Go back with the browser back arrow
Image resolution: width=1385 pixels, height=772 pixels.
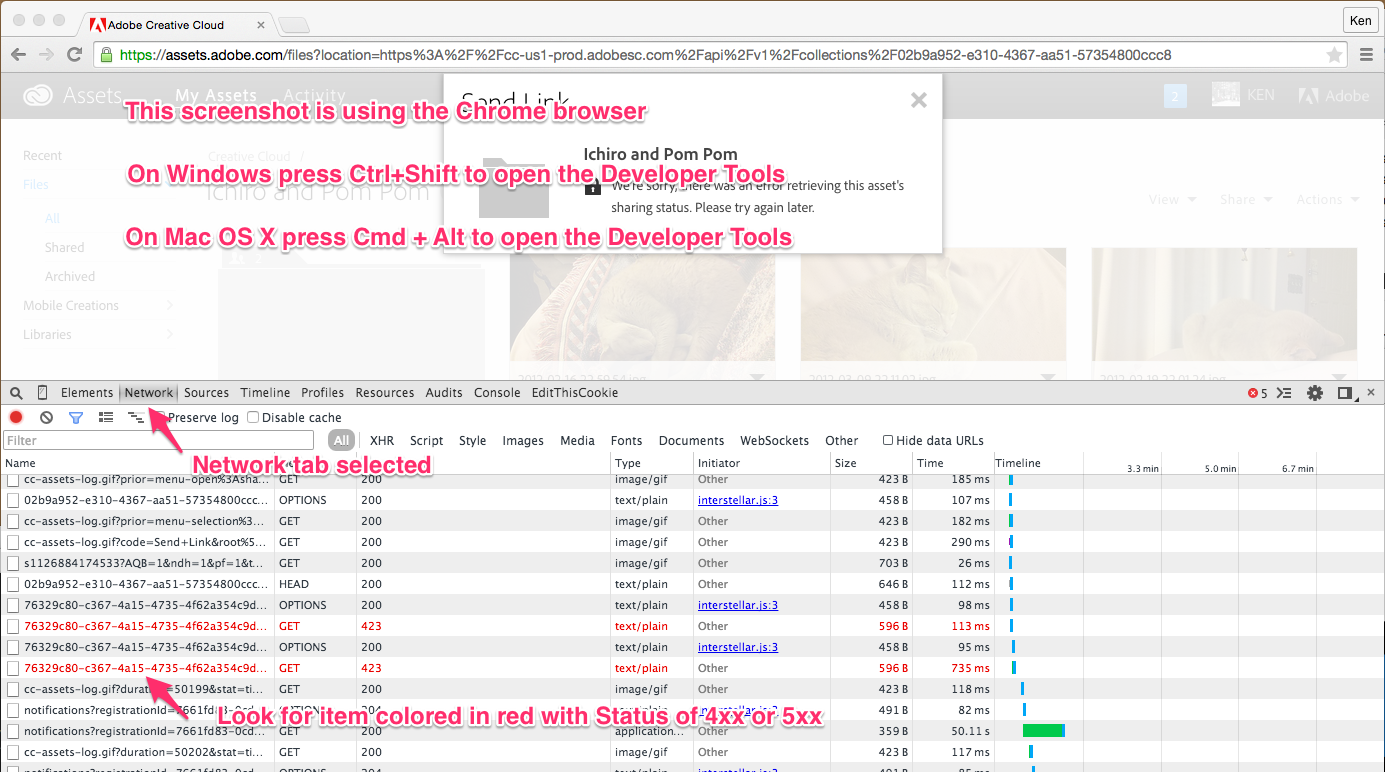(x=18, y=55)
